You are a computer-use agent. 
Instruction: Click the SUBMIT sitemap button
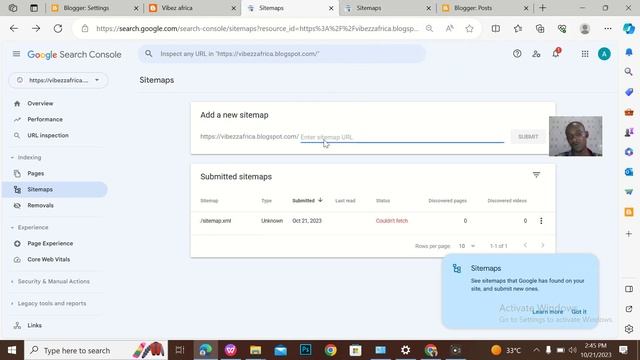(528, 137)
